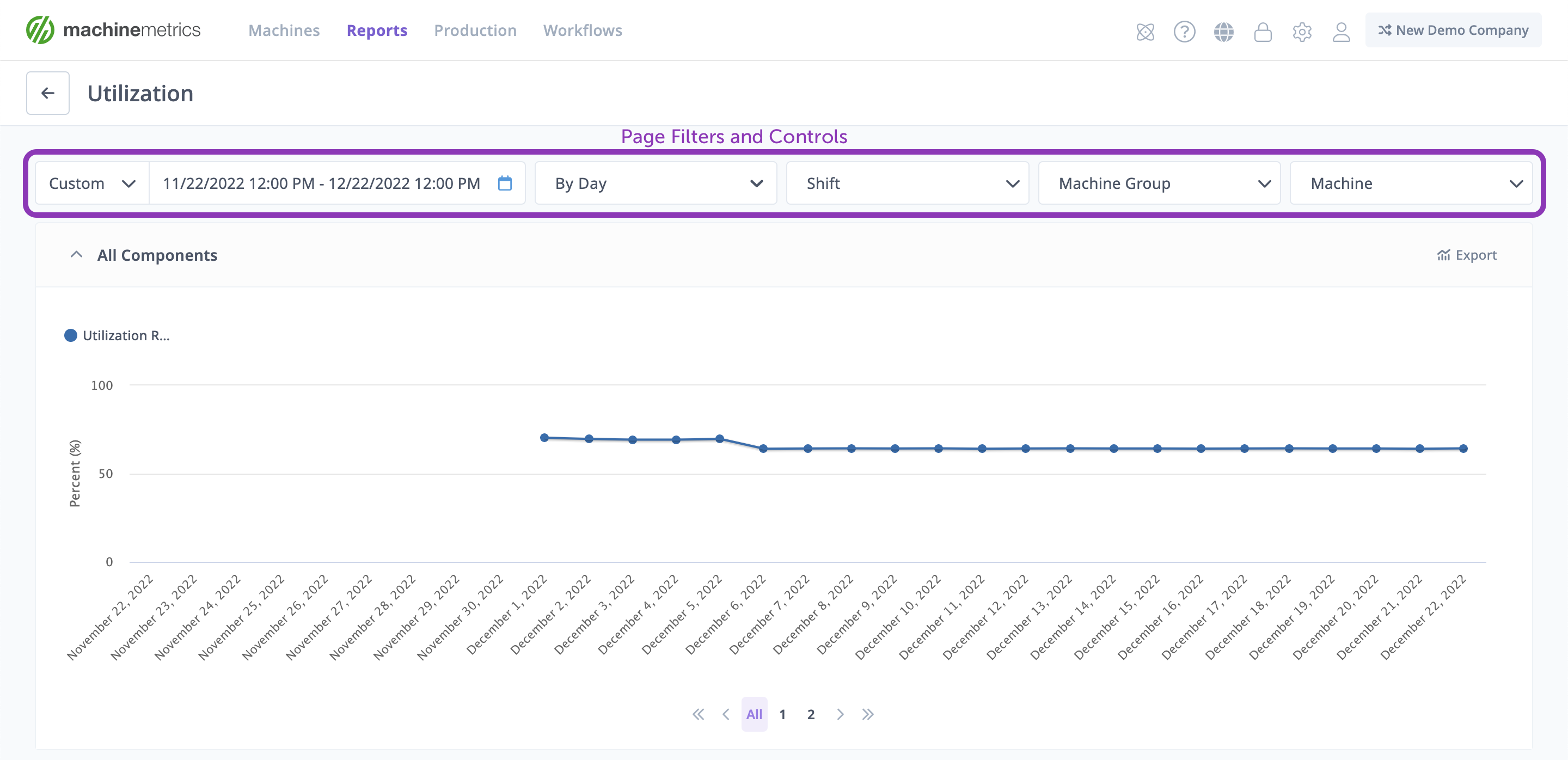Switch to the Machines tab

pyautogui.click(x=284, y=30)
